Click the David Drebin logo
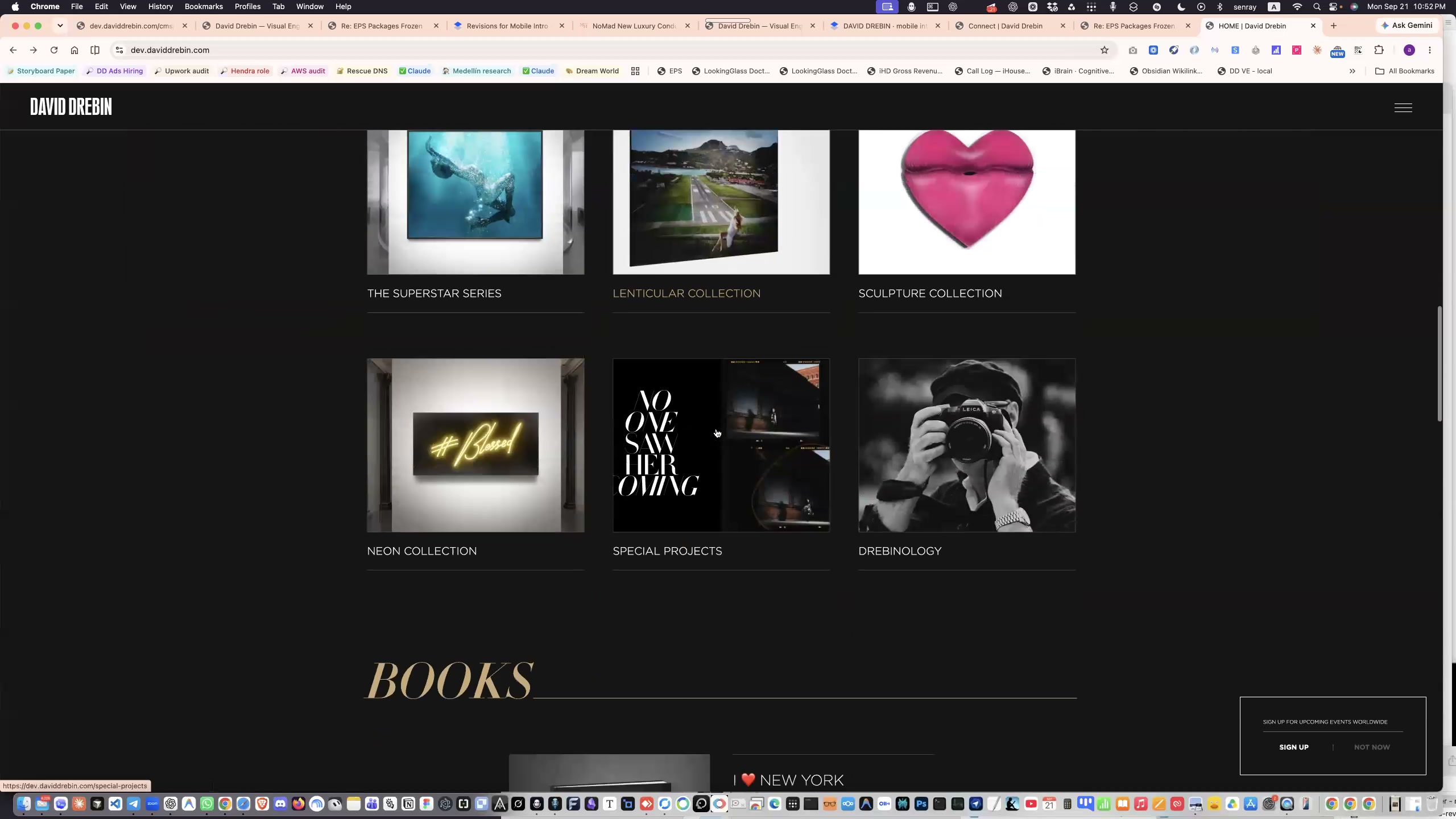1456x819 pixels. pyautogui.click(x=71, y=107)
